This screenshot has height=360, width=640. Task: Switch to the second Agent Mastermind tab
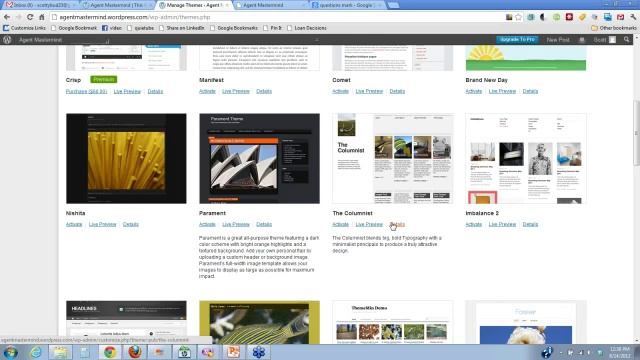116,5
